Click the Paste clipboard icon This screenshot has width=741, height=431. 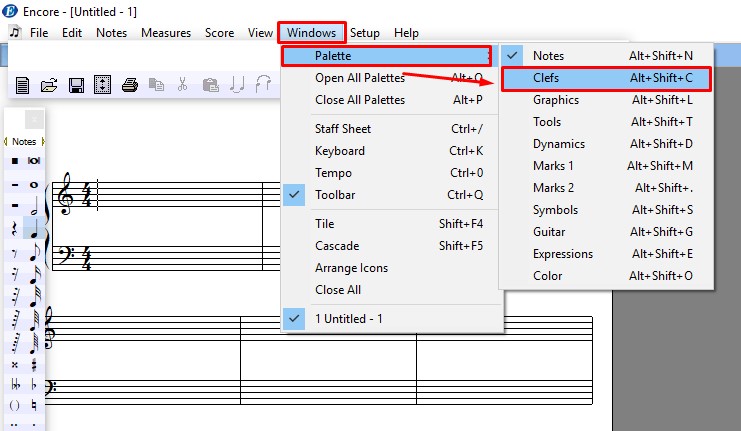point(210,85)
